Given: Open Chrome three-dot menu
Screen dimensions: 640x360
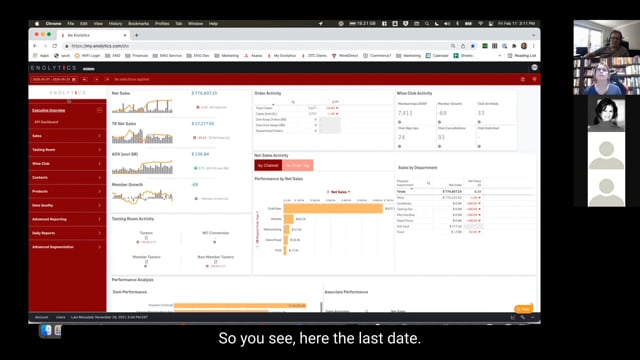Looking at the screenshot, I should (x=533, y=46).
